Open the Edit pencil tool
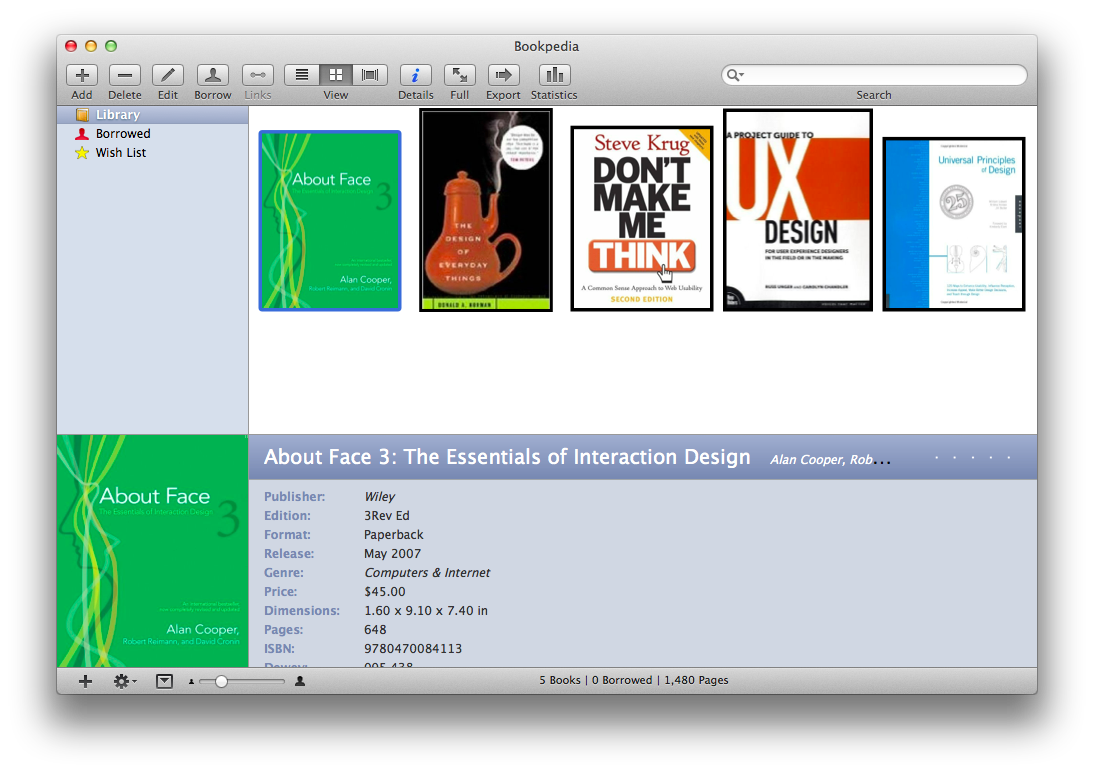Screen dimensions: 1094x773 click(x=167, y=75)
